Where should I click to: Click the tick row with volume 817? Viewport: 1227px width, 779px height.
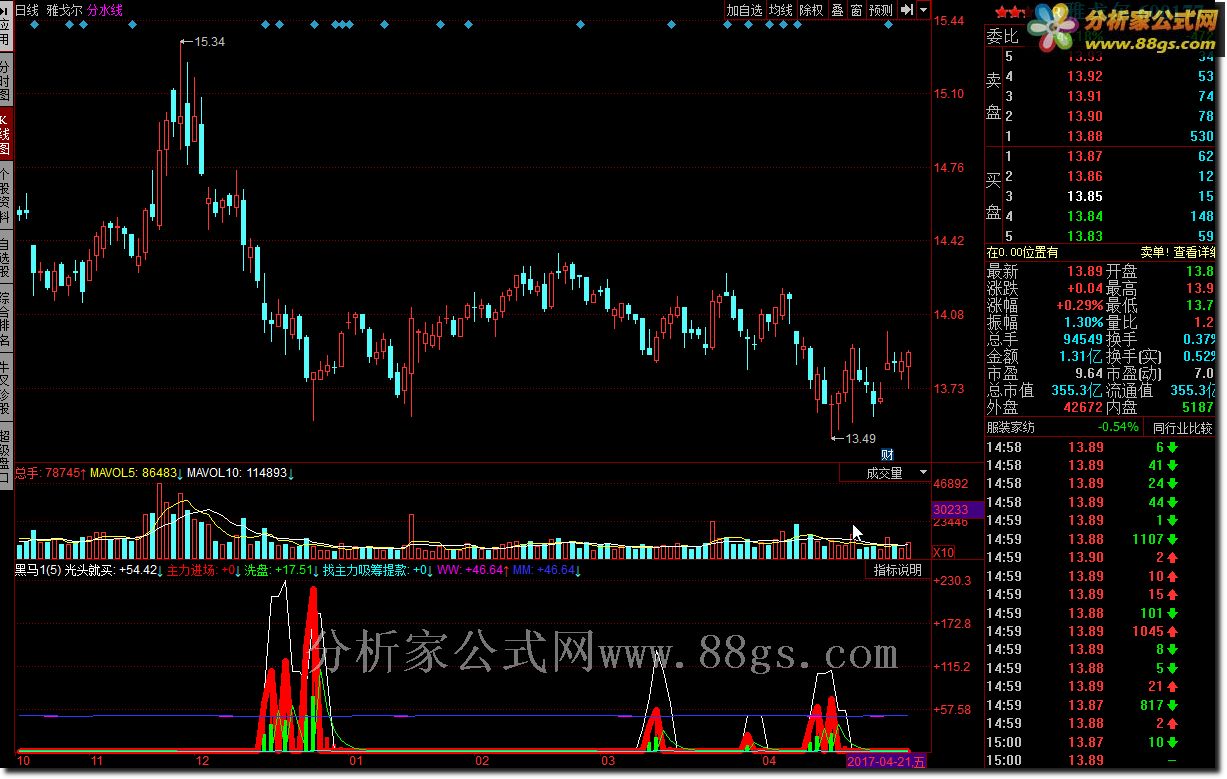(x=1101, y=705)
